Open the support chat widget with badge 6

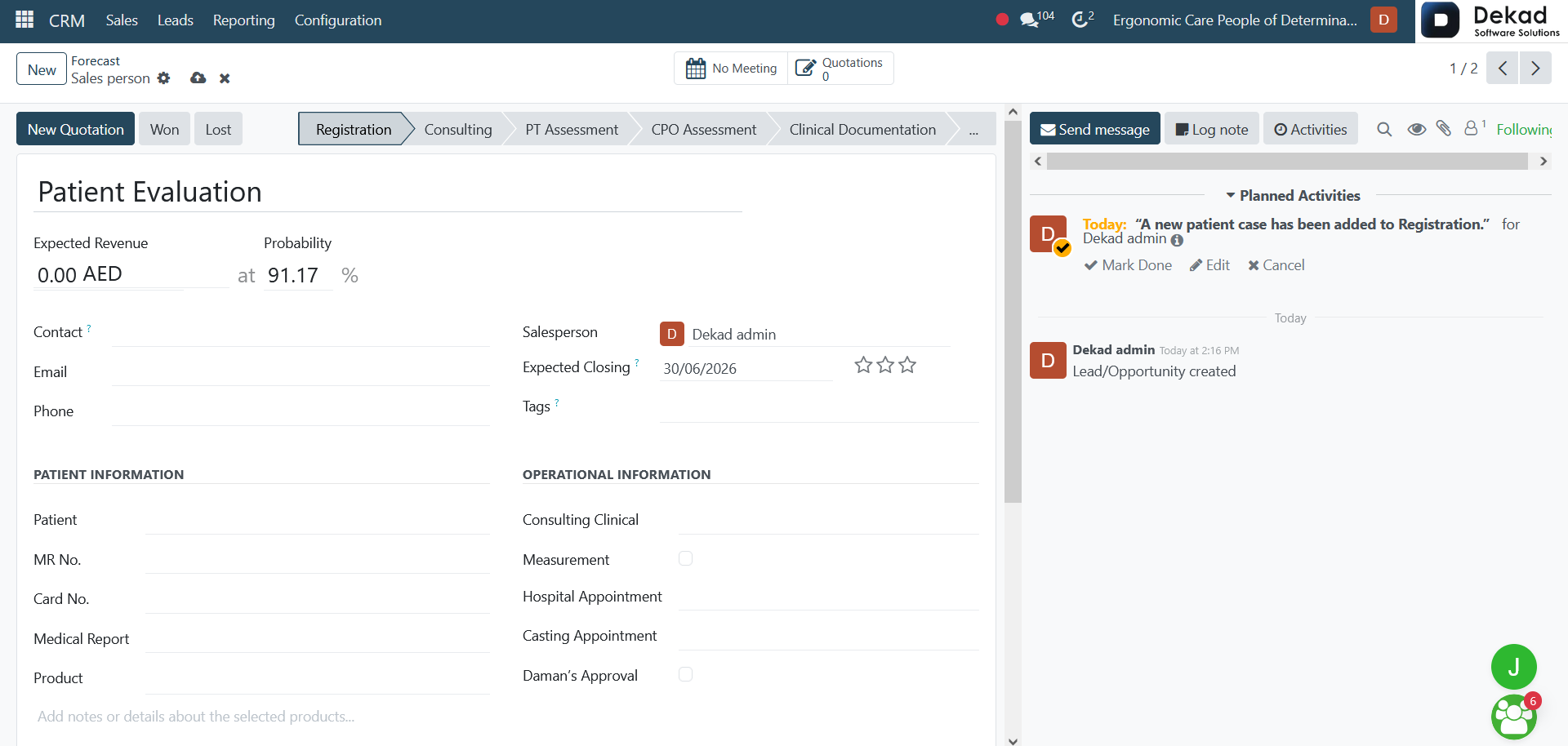[x=1514, y=716]
